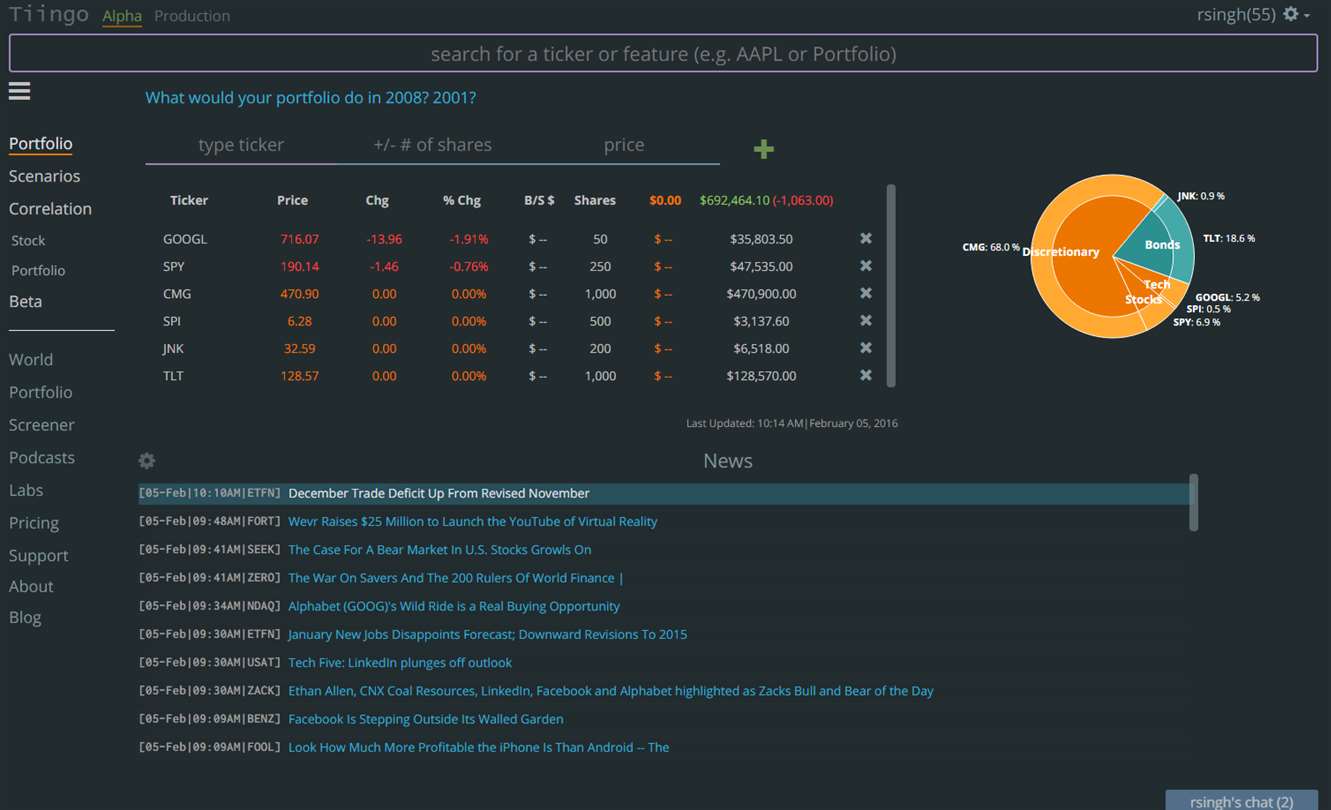
Task: Click the type ticker input field
Action: tap(241, 145)
